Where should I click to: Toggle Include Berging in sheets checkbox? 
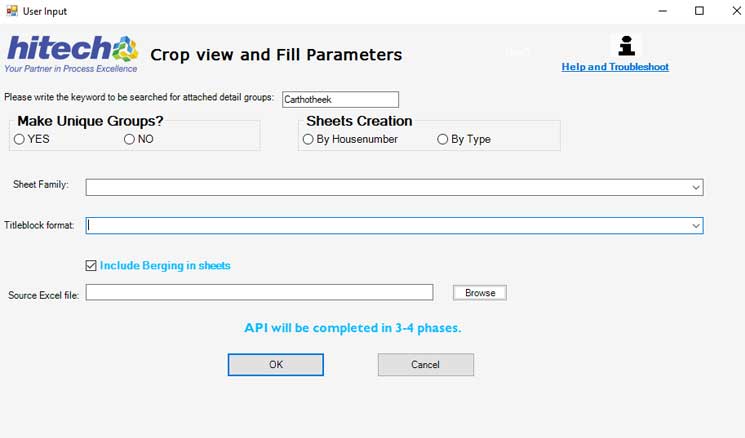(92, 266)
